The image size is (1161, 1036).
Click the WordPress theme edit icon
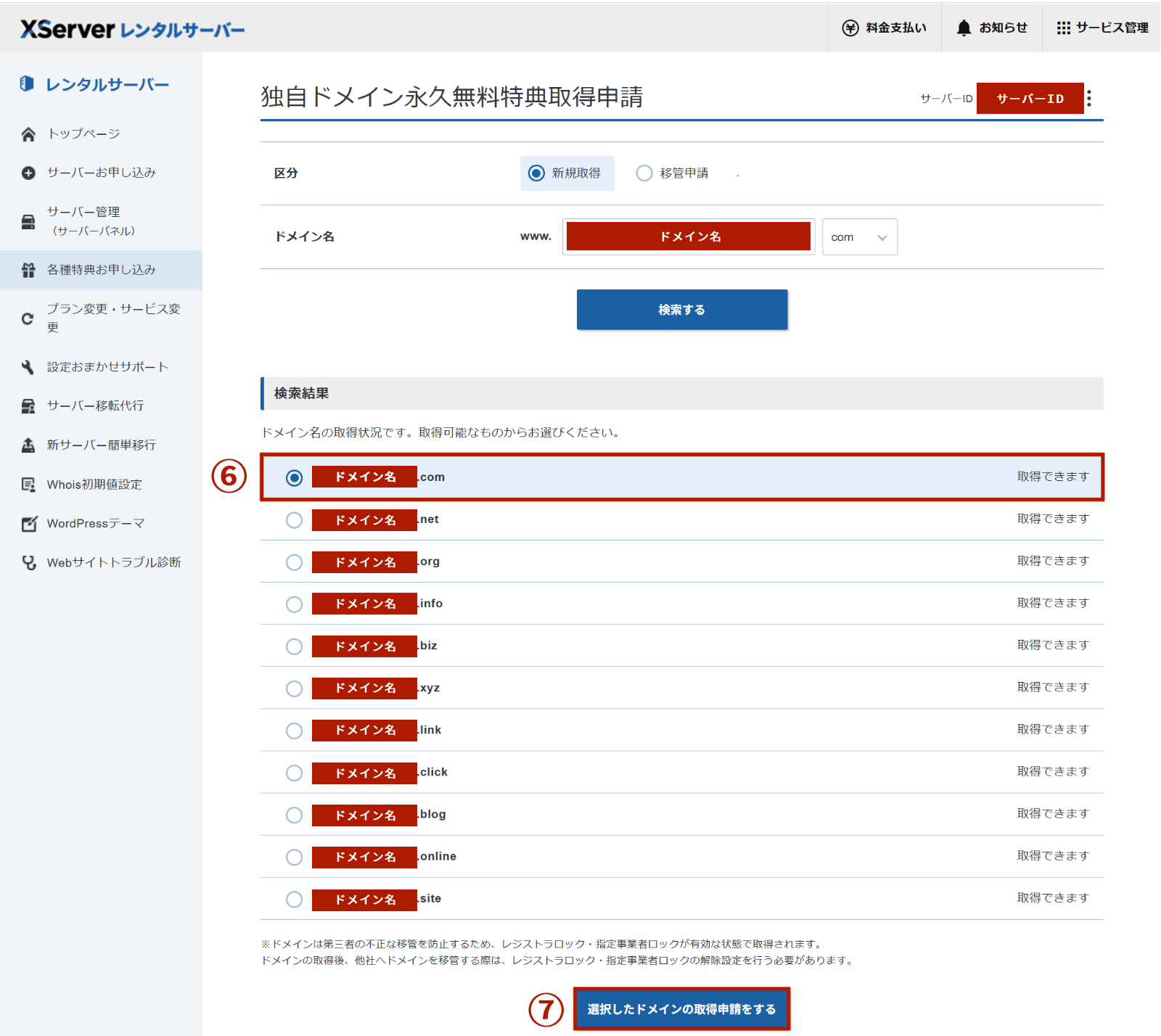(28, 524)
